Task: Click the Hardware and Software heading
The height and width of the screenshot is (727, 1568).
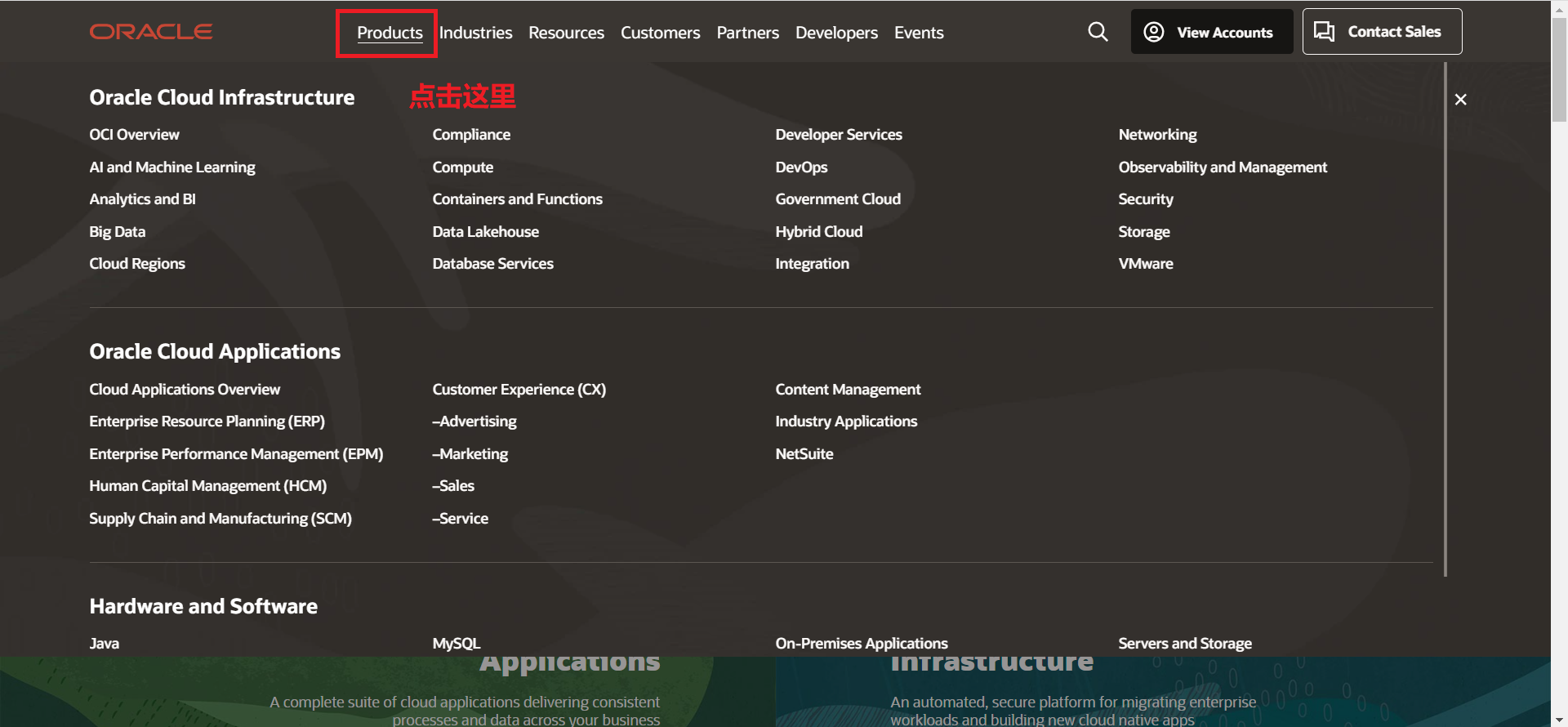Action: [203, 607]
